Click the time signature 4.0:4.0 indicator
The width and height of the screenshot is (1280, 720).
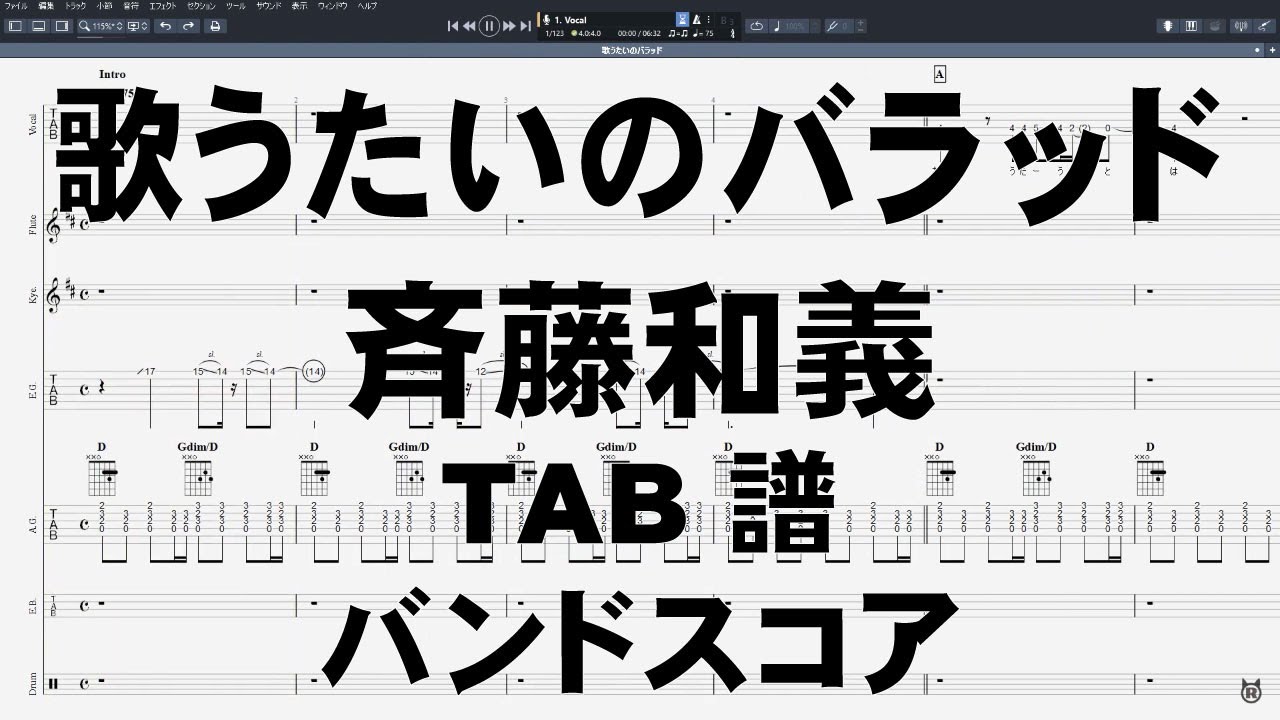point(586,33)
